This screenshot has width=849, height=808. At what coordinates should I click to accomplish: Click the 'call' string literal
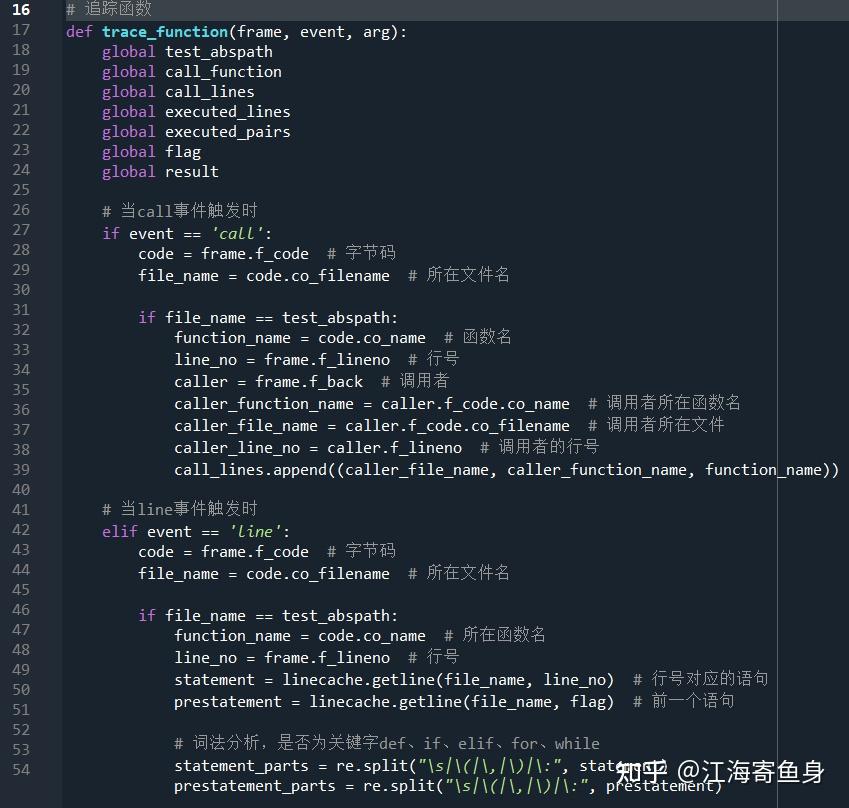[x=238, y=233]
